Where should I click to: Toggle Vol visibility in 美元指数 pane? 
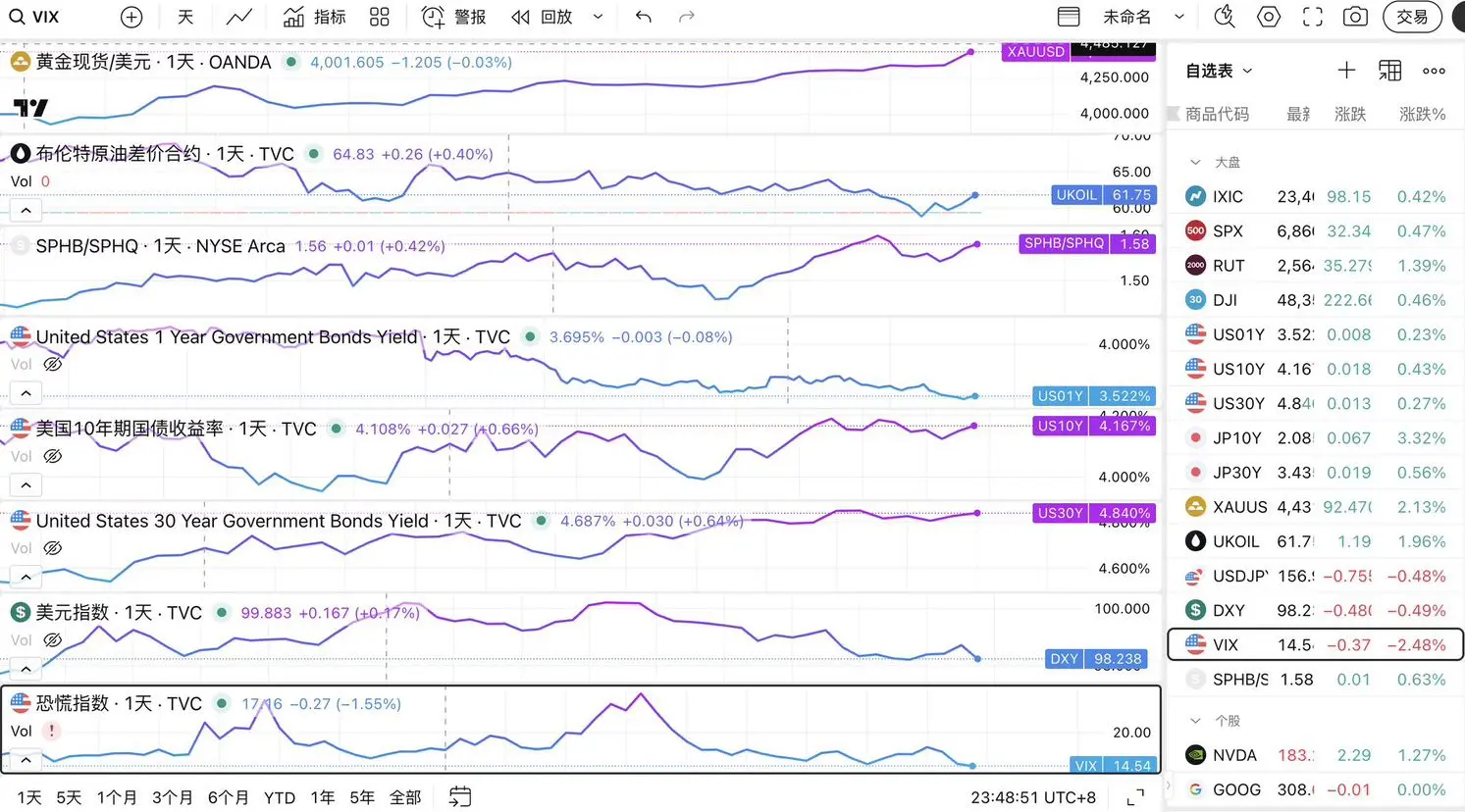tap(53, 640)
